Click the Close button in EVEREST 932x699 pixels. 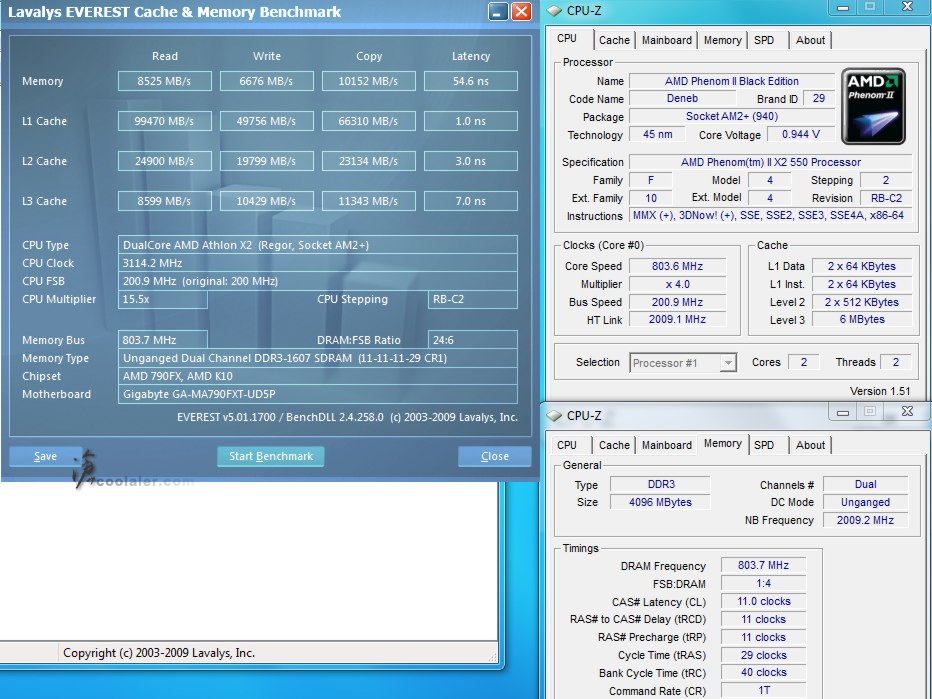(495, 456)
